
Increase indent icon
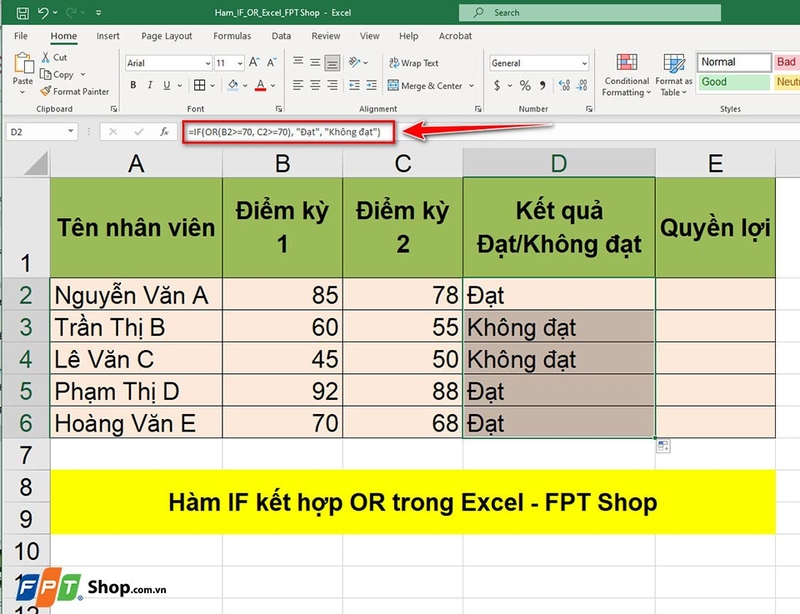(371, 85)
